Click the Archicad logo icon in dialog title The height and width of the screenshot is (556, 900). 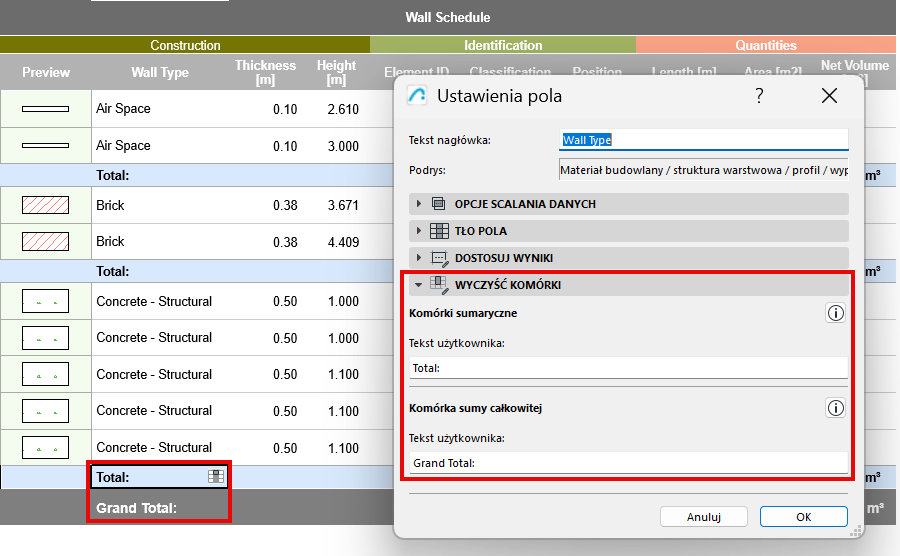click(x=417, y=95)
